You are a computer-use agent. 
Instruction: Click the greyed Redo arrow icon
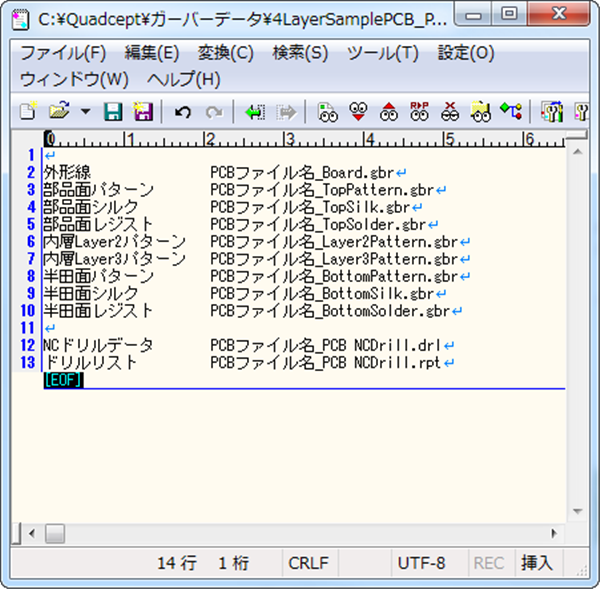point(214,113)
